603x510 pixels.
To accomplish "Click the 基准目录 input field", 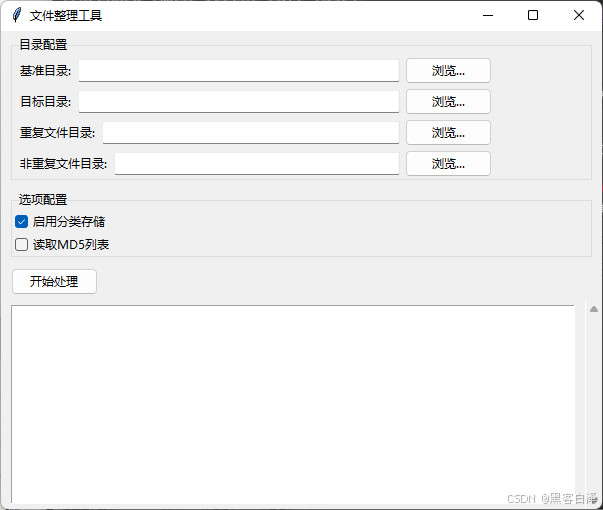I will [x=239, y=70].
